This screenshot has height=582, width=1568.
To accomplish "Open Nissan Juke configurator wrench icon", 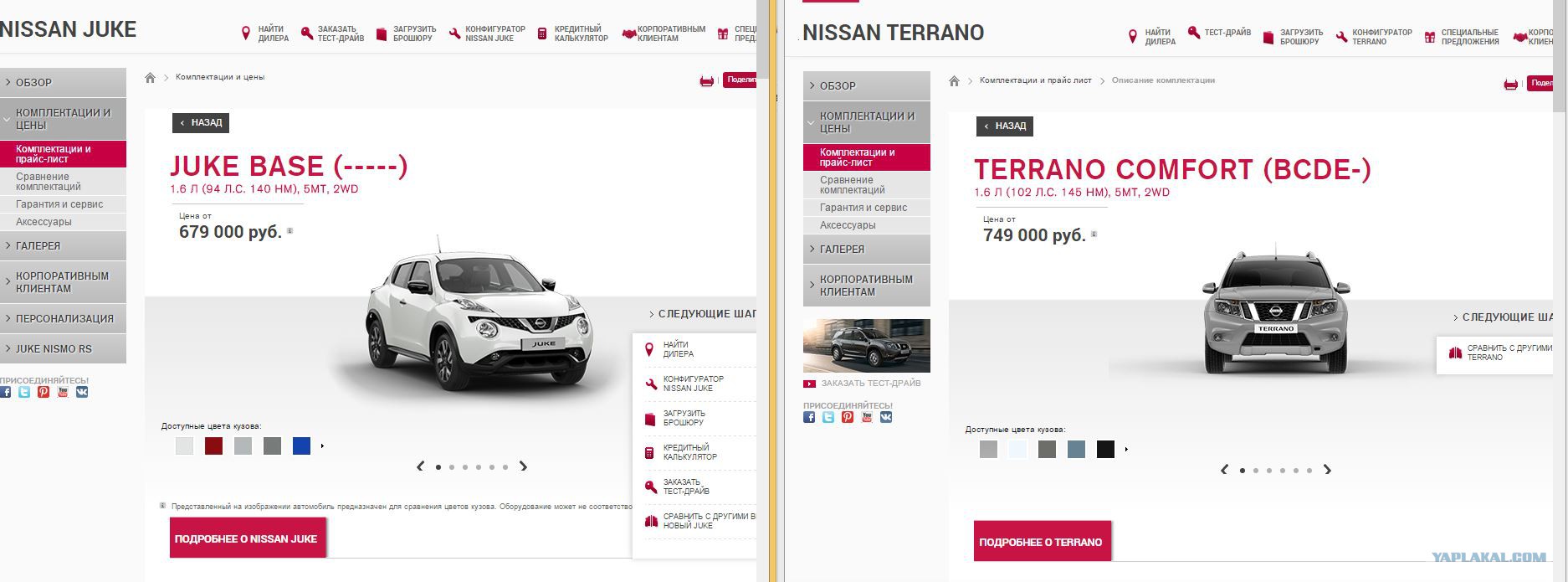I will 454,33.
